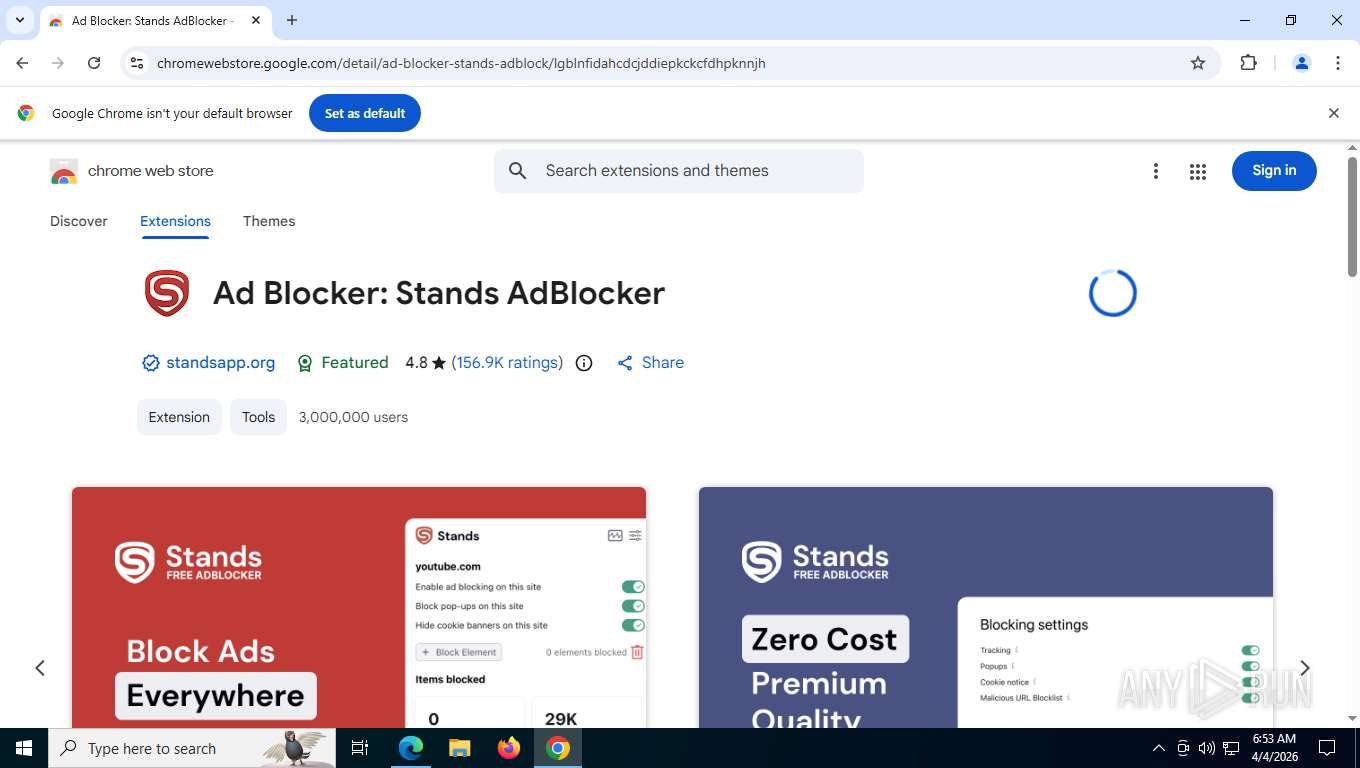Show rating info tooltip icon

[584, 363]
